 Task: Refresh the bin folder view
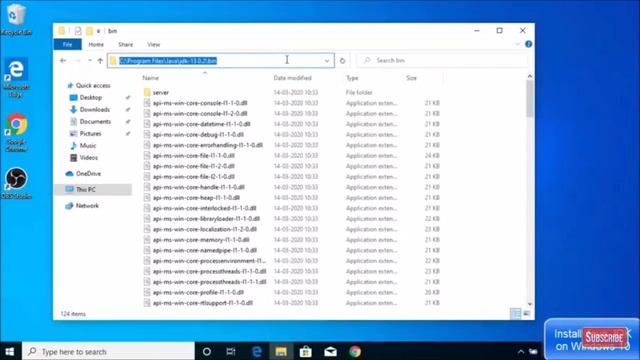pyautogui.click(x=342, y=60)
